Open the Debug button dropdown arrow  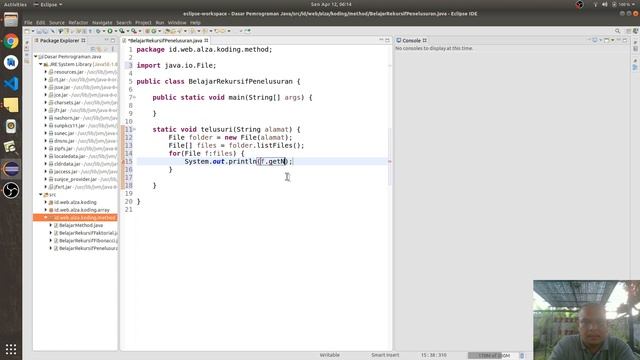(103, 31)
